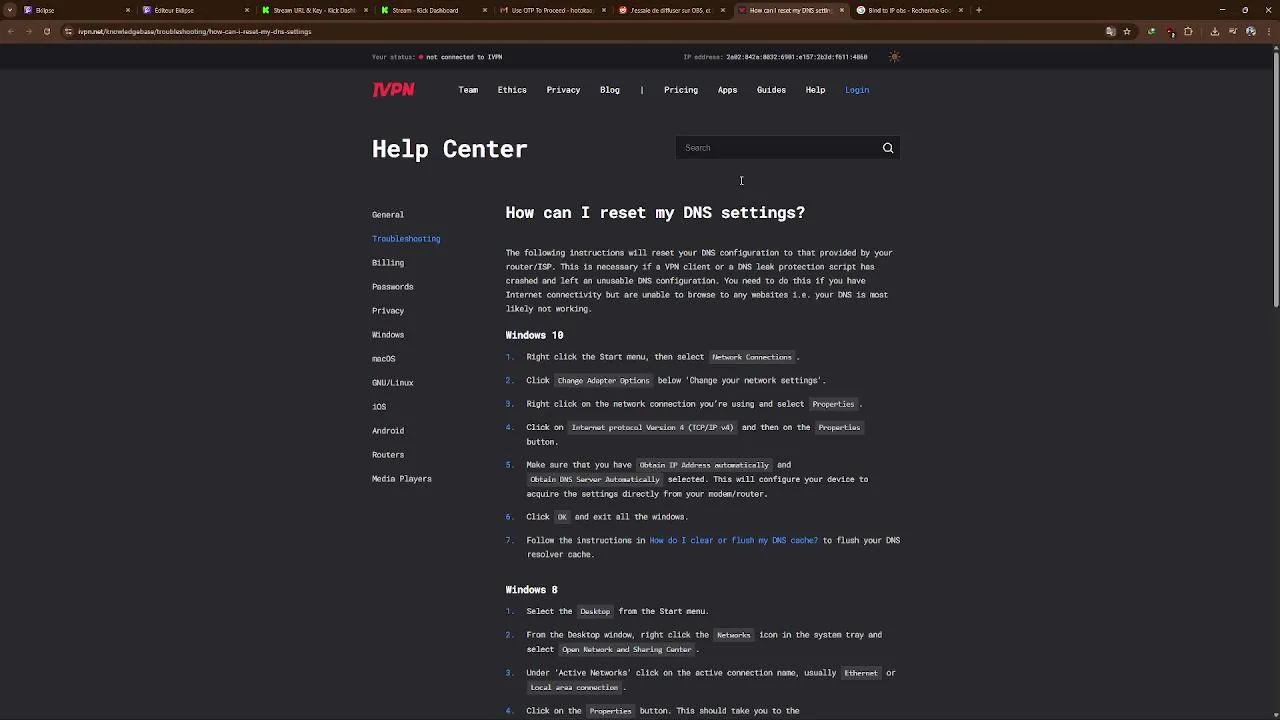Image resolution: width=1280 pixels, height=720 pixels.
Task: Click the IVPN logo
Action: pos(393,90)
